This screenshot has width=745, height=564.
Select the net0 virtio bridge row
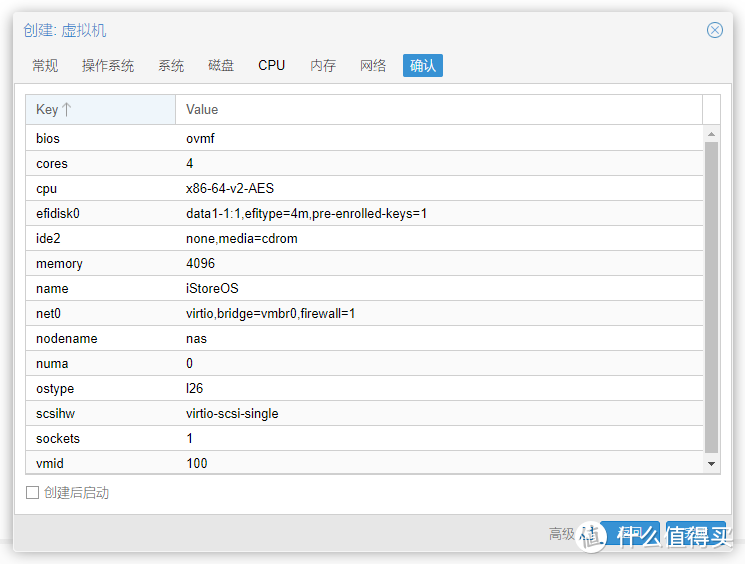[365, 314]
